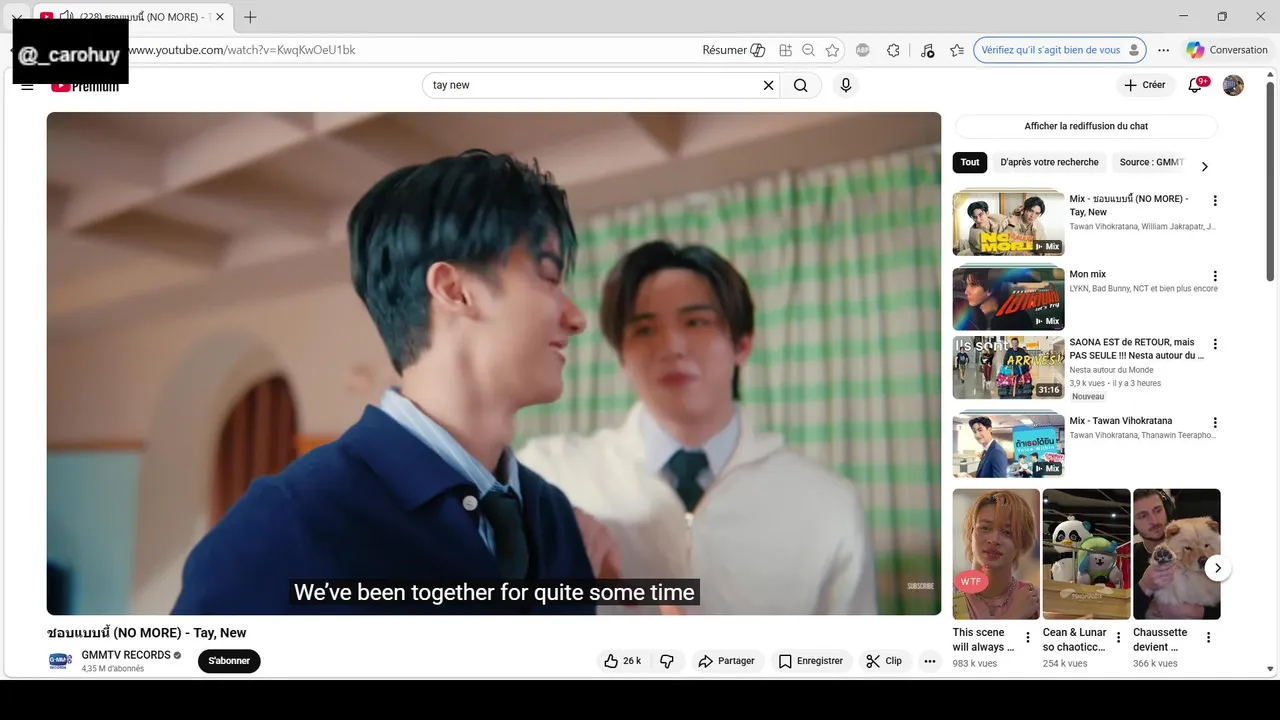The width and height of the screenshot is (1280, 720).
Task: Click the Partager share button
Action: [726, 661]
